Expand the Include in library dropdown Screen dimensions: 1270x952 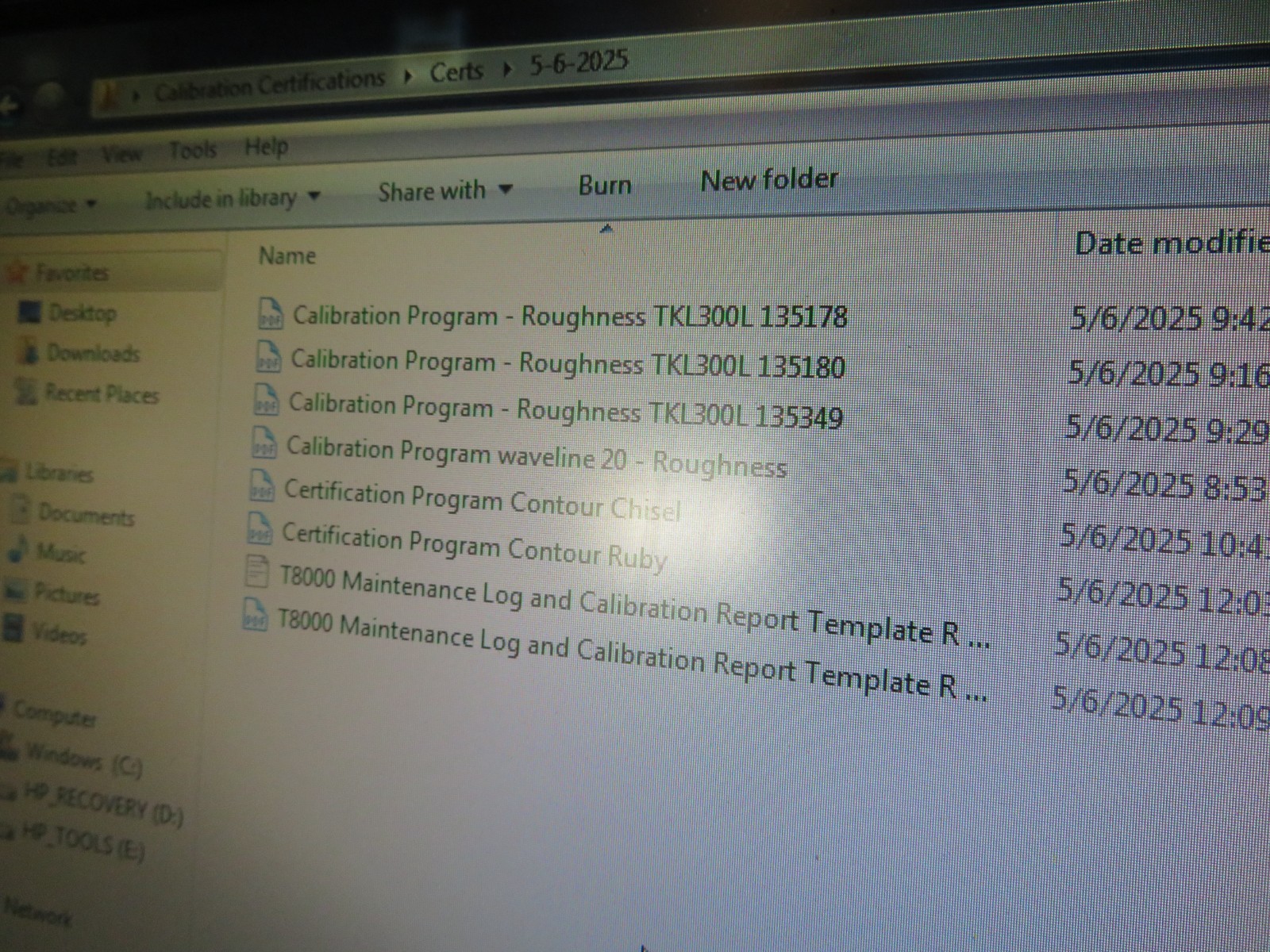coord(232,198)
